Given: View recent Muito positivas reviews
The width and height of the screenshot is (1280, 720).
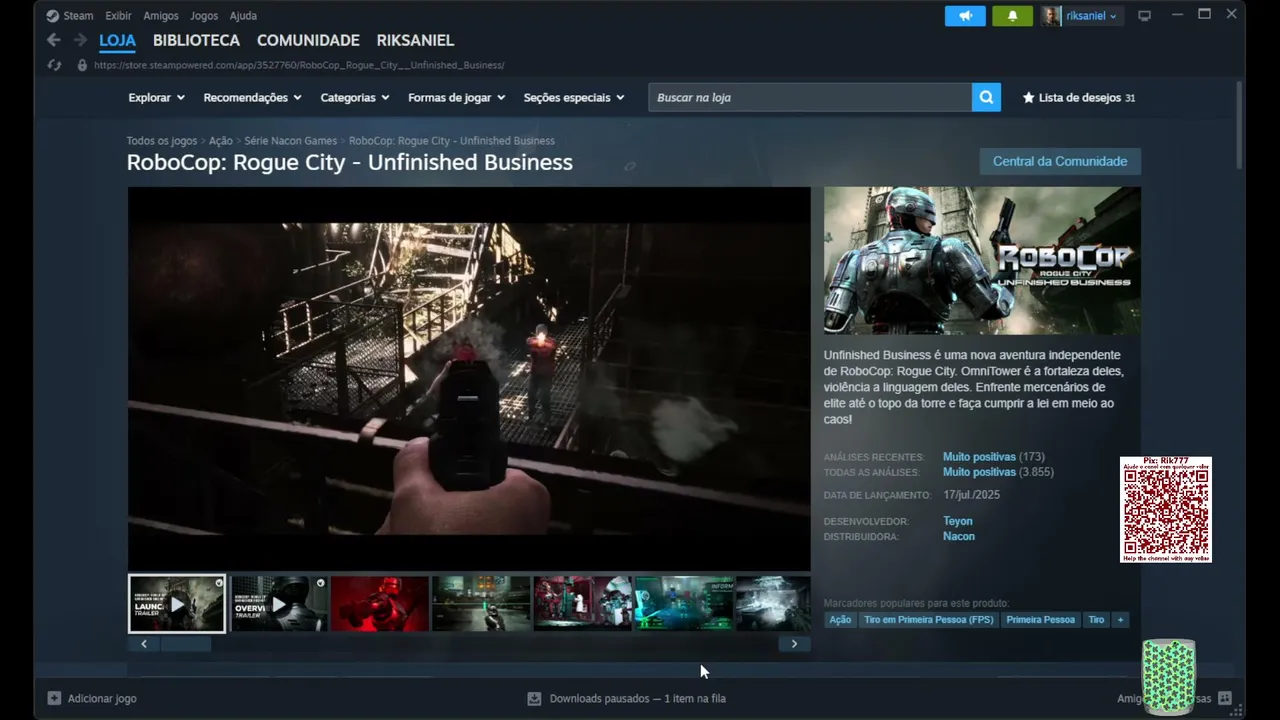Looking at the screenshot, I should click(x=979, y=457).
